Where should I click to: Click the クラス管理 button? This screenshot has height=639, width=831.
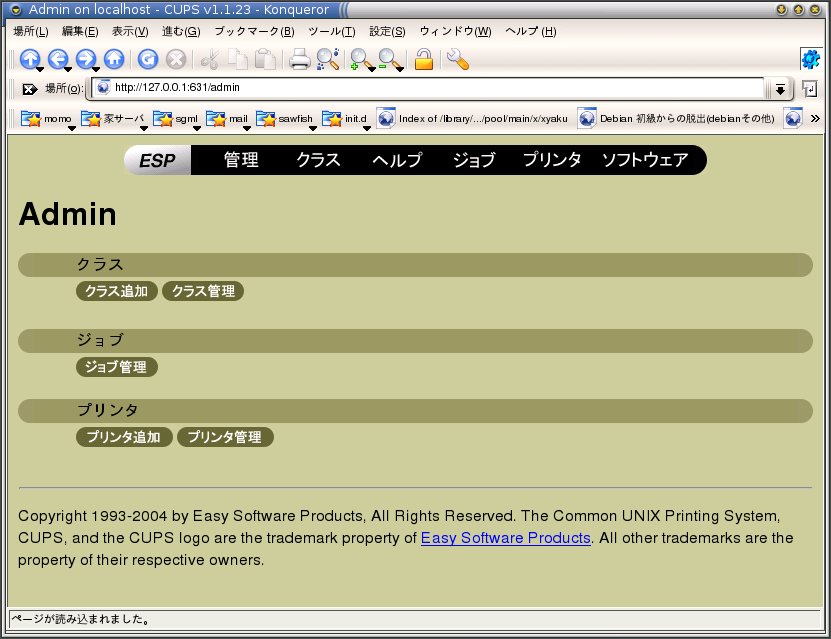pyautogui.click(x=203, y=291)
